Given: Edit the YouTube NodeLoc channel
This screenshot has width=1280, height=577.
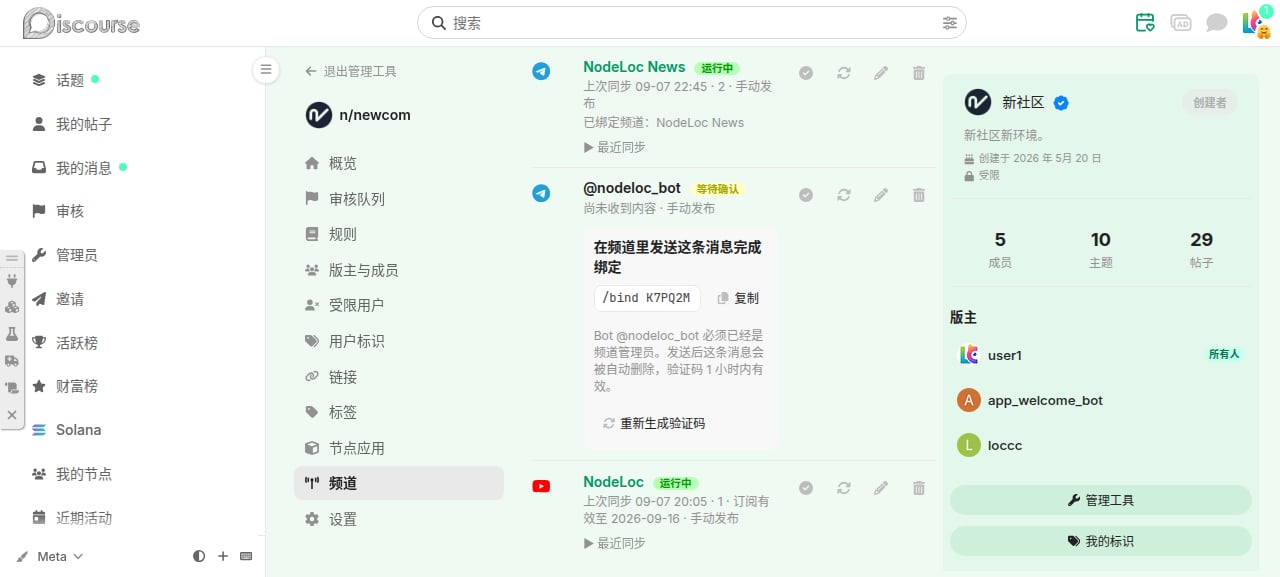Looking at the screenshot, I should (881, 488).
